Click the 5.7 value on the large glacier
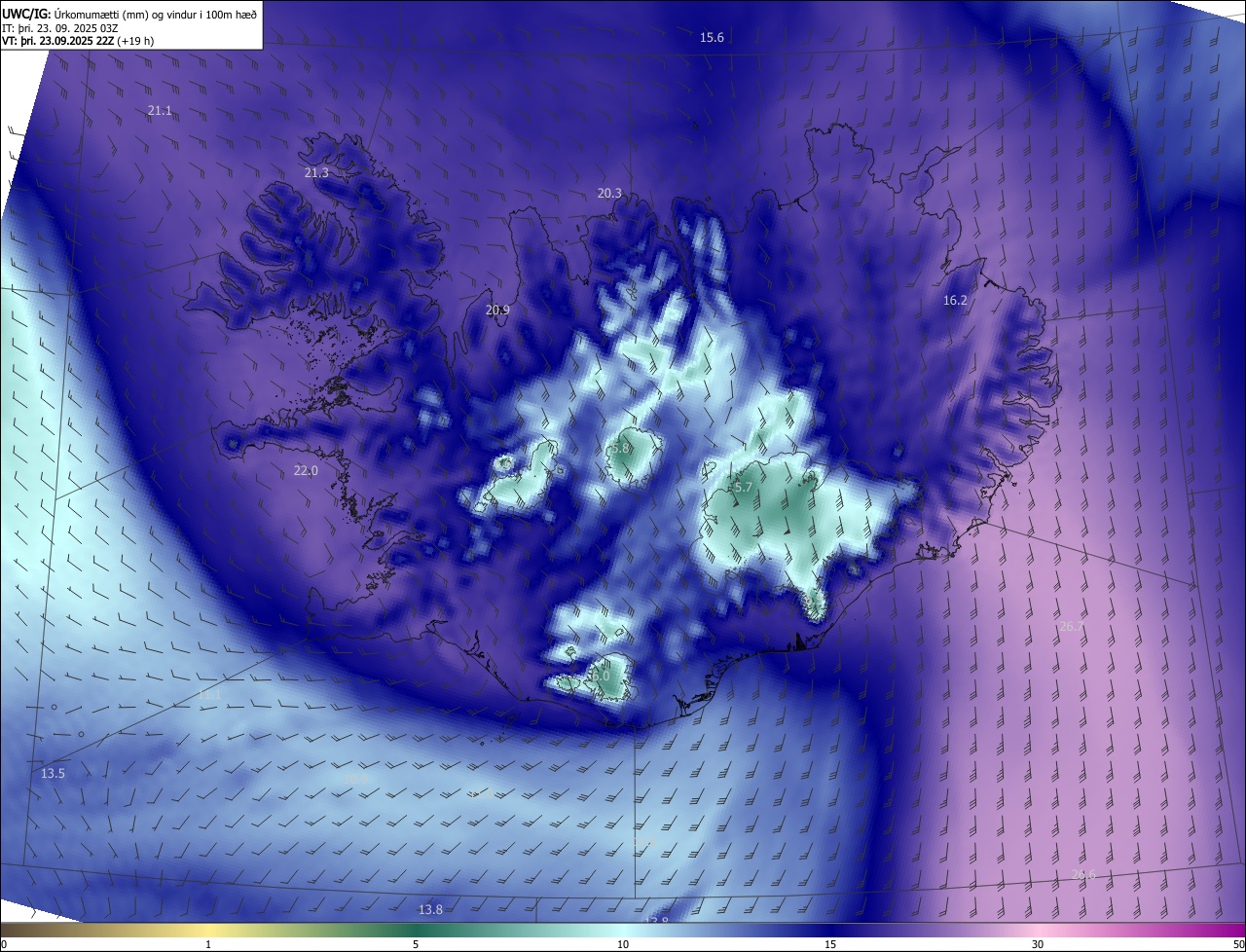The image size is (1246, 952). coord(743,488)
